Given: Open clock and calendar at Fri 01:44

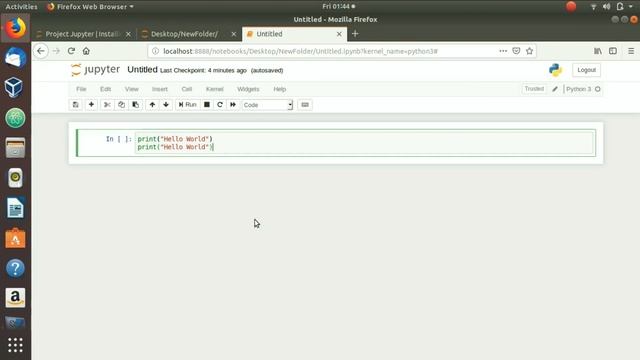Looking at the screenshot, I should click(x=338, y=7).
